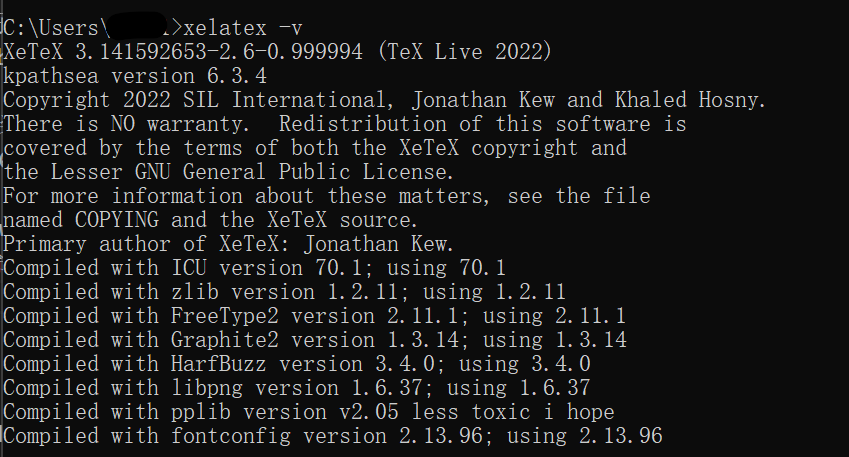
Task: Click the "kpathsea version 6.3.4" line
Action: [x=135, y=75]
